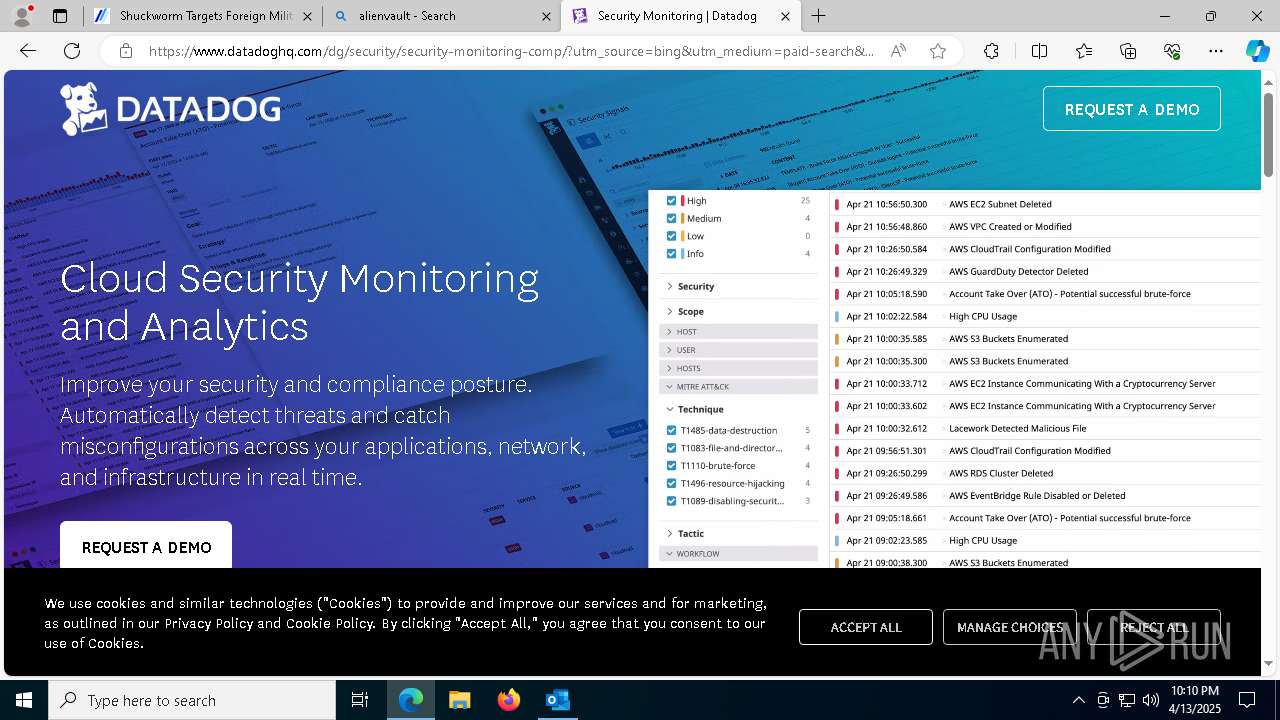Click the browser address bar URL

(x=511, y=51)
